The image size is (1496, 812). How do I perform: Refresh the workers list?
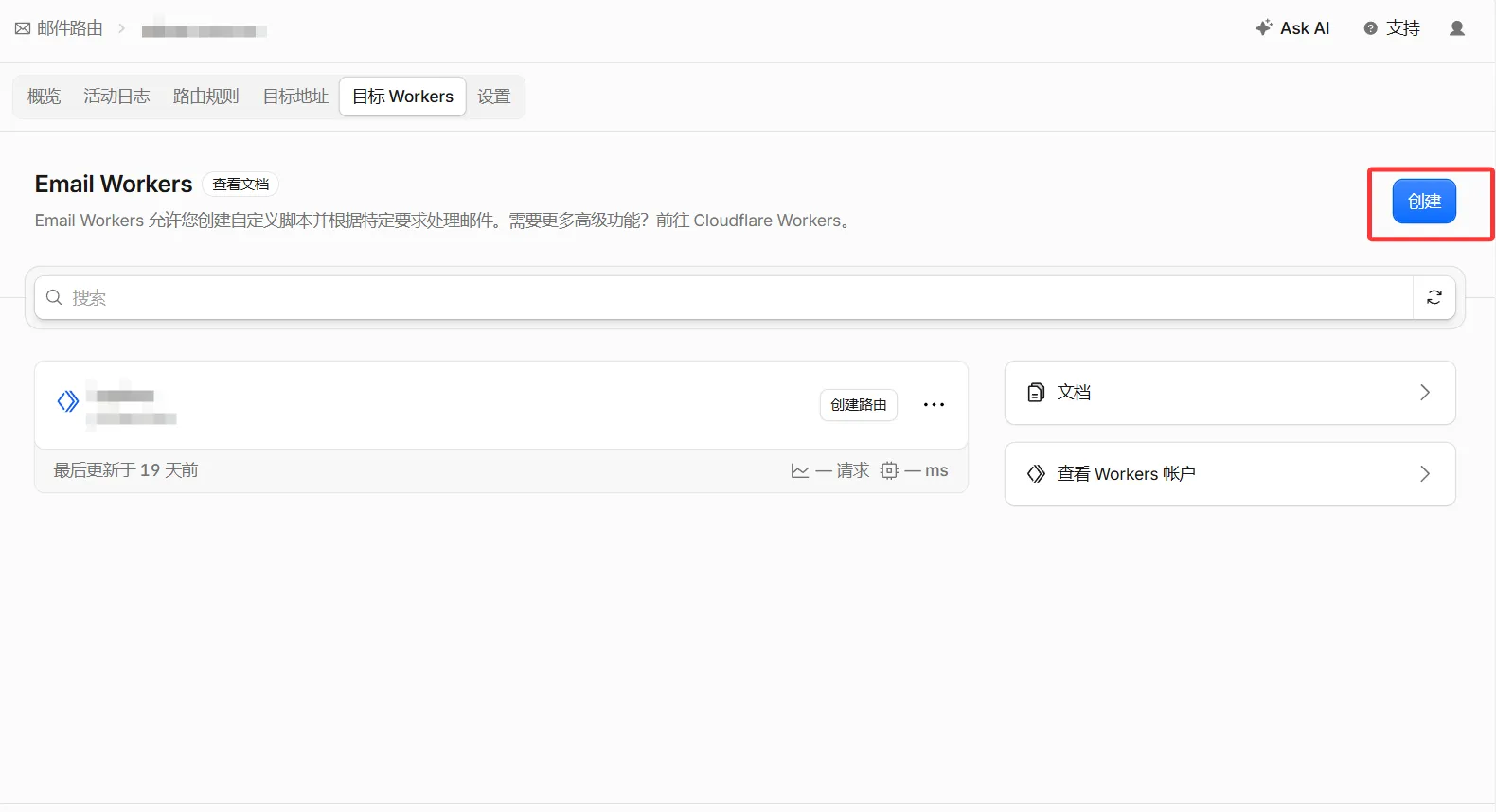click(1434, 297)
